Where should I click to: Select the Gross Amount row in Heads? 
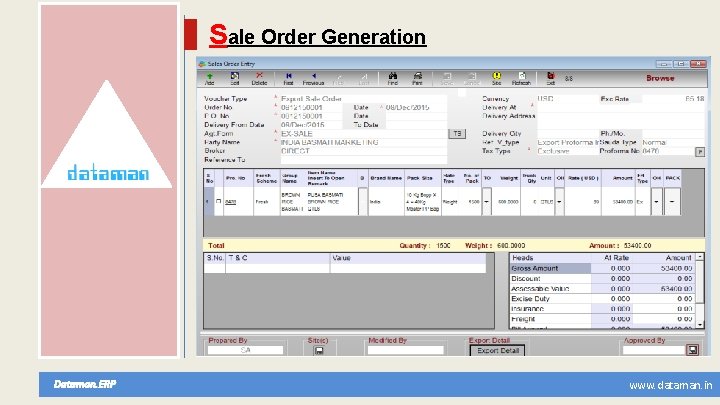pyautogui.click(x=602, y=268)
